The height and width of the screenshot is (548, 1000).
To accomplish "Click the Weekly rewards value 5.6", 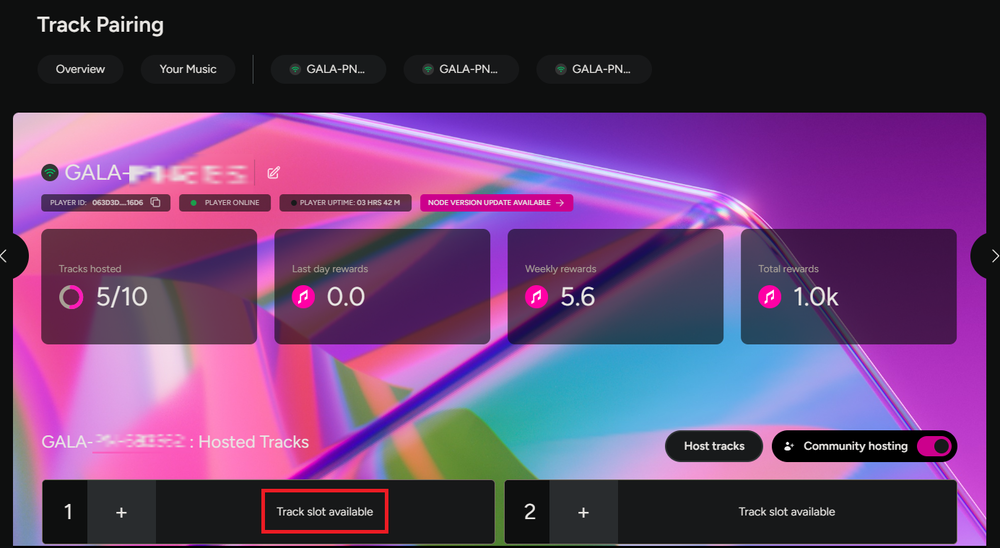I will coord(578,297).
